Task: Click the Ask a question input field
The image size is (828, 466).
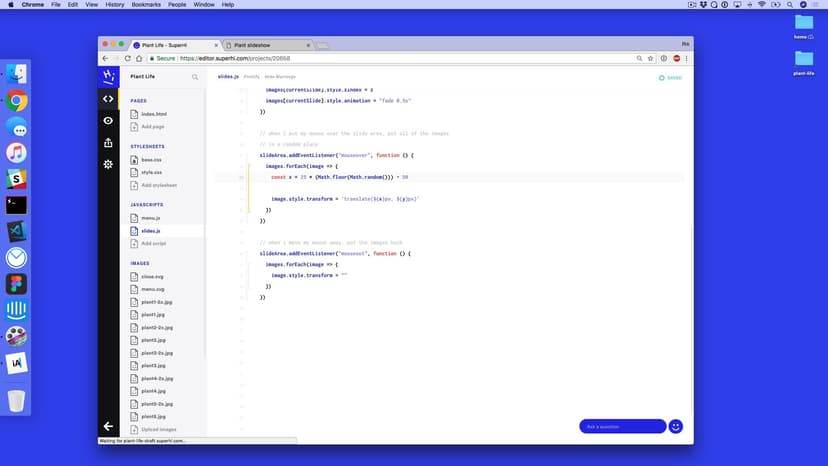Action: point(622,426)
